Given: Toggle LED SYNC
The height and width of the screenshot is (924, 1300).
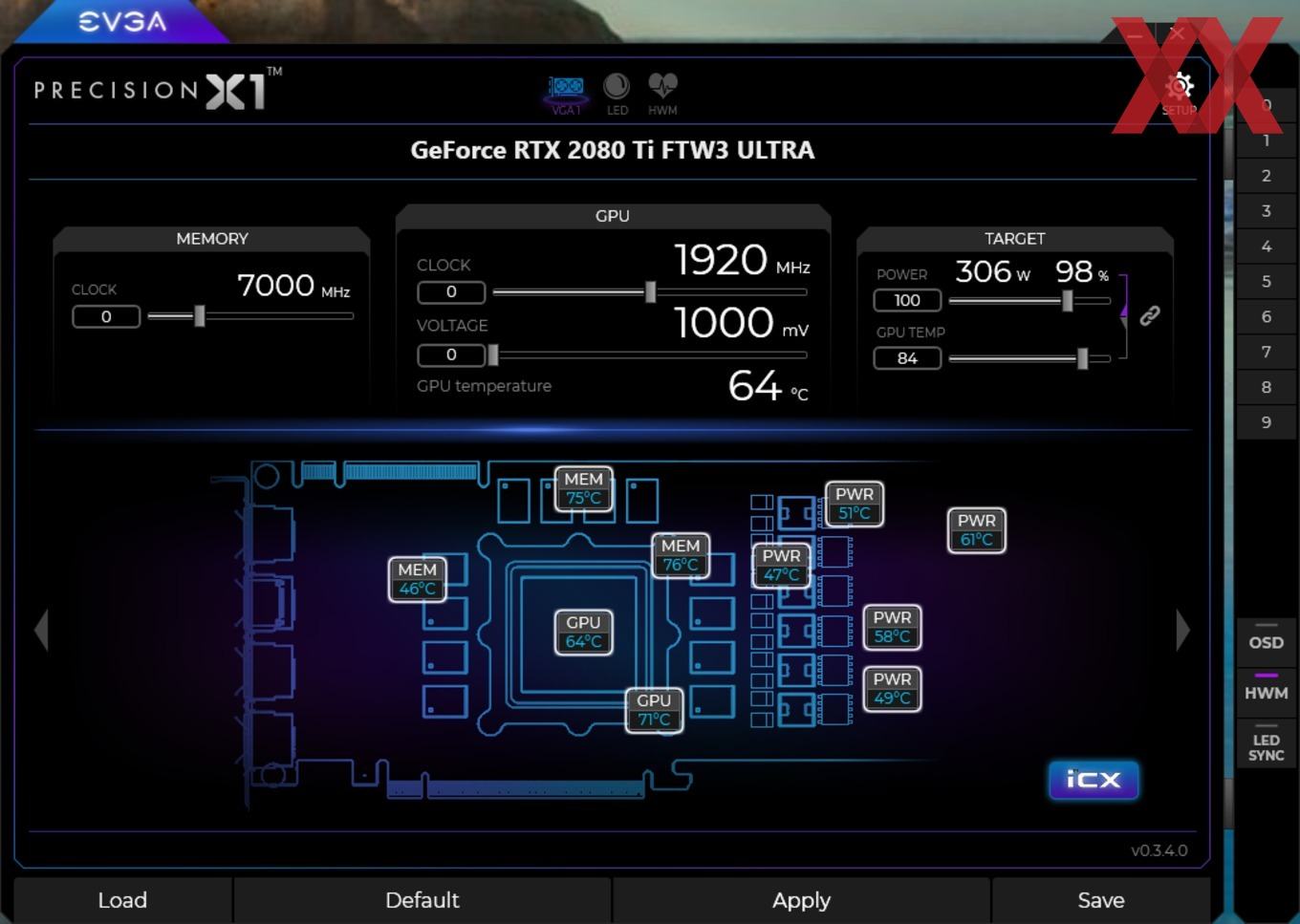Looking at the screenshot, I should [1267, 744].
